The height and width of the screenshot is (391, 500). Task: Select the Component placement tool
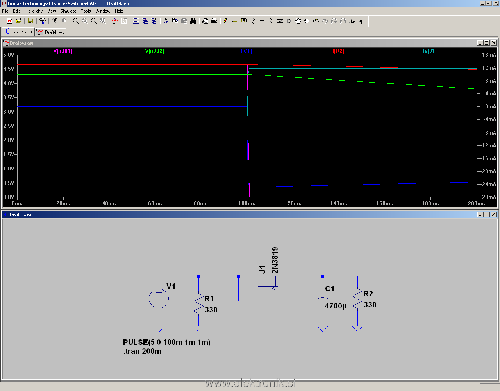pos(289,21)
